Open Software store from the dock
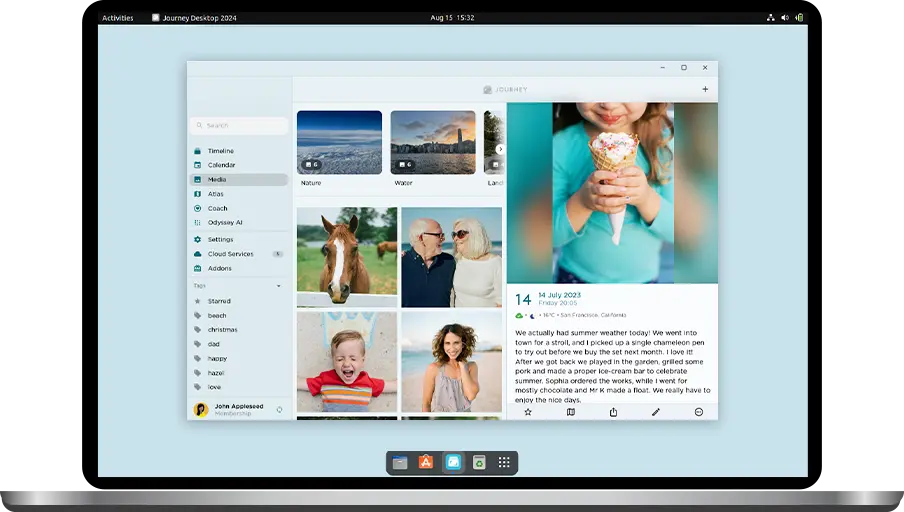 (425, 462)
